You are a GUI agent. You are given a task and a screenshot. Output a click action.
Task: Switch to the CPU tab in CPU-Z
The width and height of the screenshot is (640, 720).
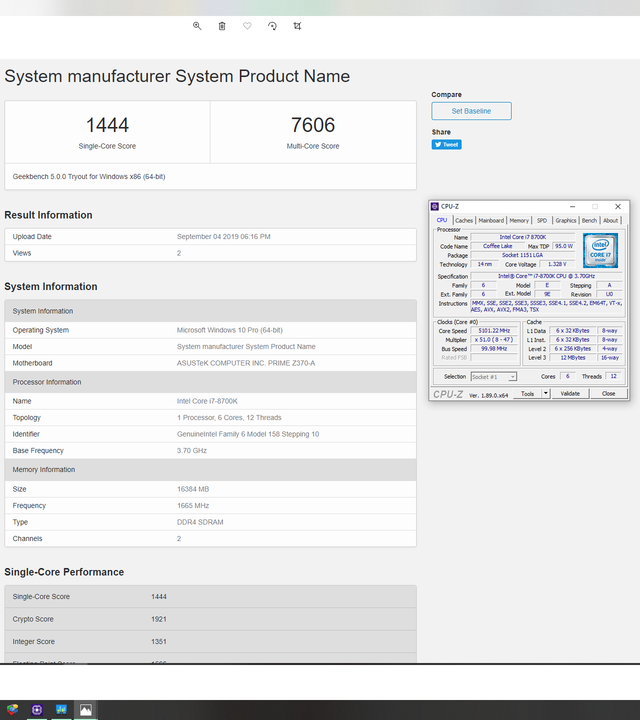pos(442,220)
